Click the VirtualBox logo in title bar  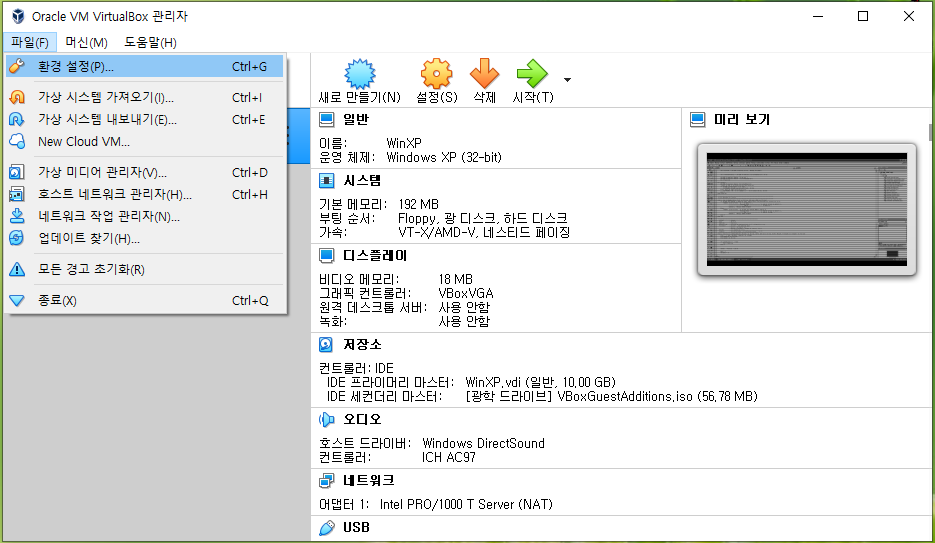click(18, 16)
